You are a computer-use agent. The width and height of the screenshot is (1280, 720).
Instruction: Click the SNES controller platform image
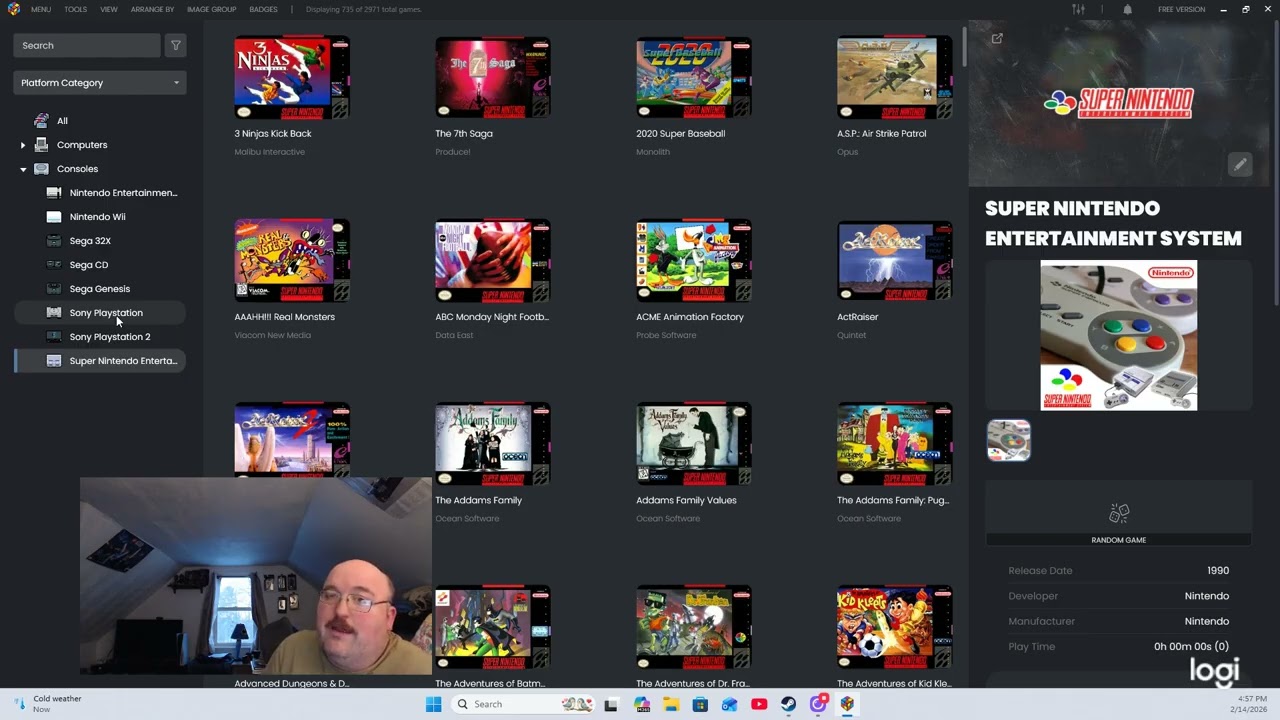click(1119, 335)
